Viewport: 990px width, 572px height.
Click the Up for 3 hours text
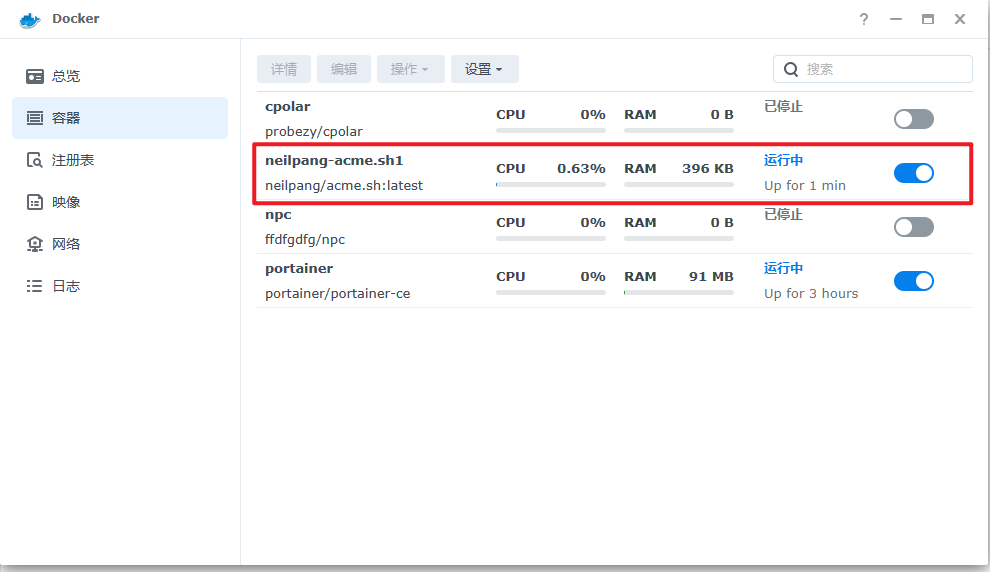[811, 294]
